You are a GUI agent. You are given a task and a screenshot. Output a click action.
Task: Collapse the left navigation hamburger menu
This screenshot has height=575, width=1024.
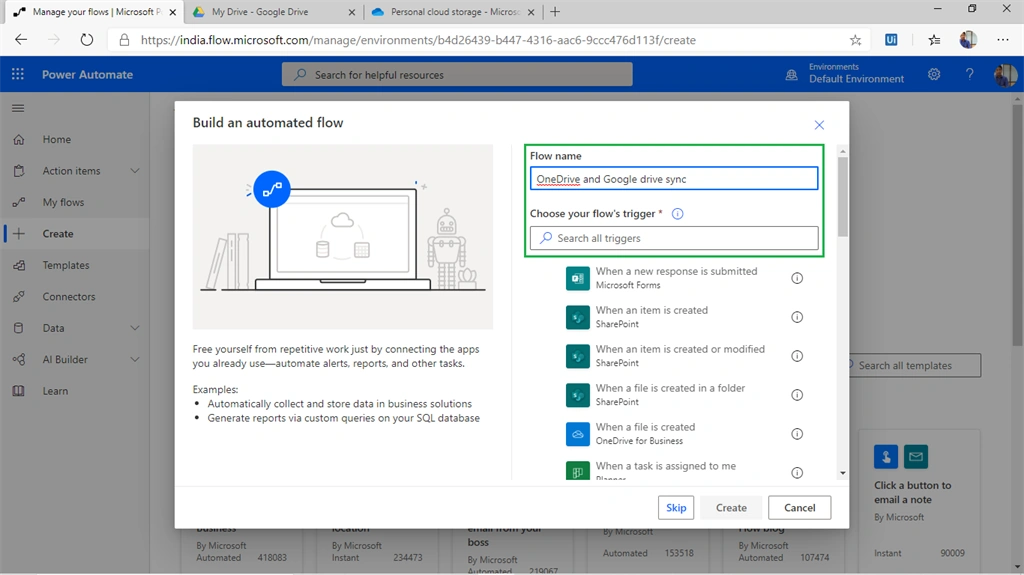18,108
